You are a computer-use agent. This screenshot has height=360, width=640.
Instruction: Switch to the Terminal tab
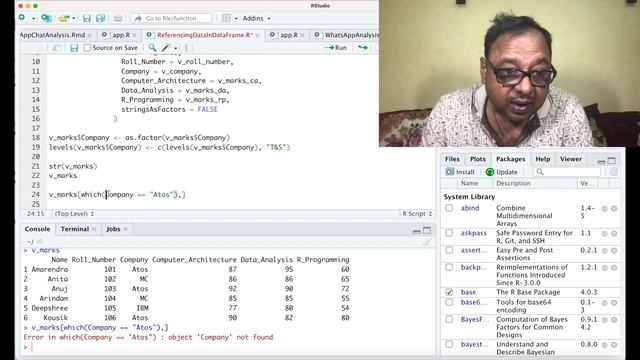[x=75, y=229]
